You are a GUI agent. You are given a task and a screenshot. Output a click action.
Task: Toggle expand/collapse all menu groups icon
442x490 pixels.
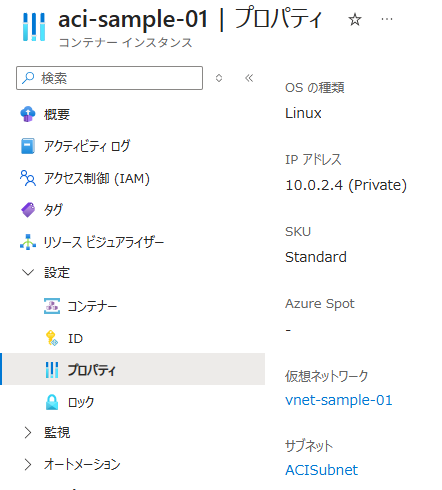click(x=219, y=78)
